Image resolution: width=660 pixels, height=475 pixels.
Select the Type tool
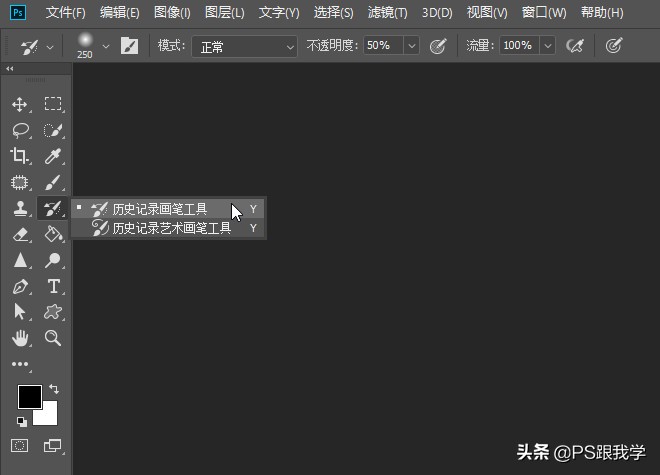(x=53, y=286)
